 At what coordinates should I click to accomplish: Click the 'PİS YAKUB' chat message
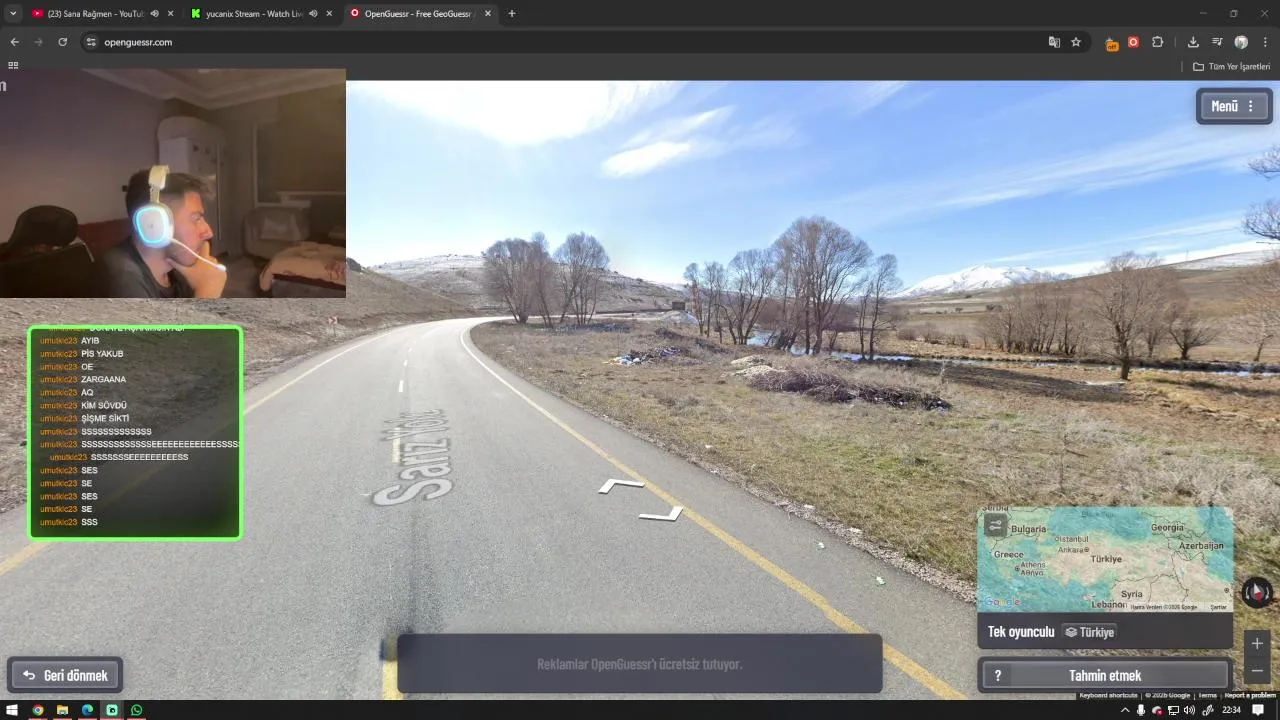(x=102, y=354)
